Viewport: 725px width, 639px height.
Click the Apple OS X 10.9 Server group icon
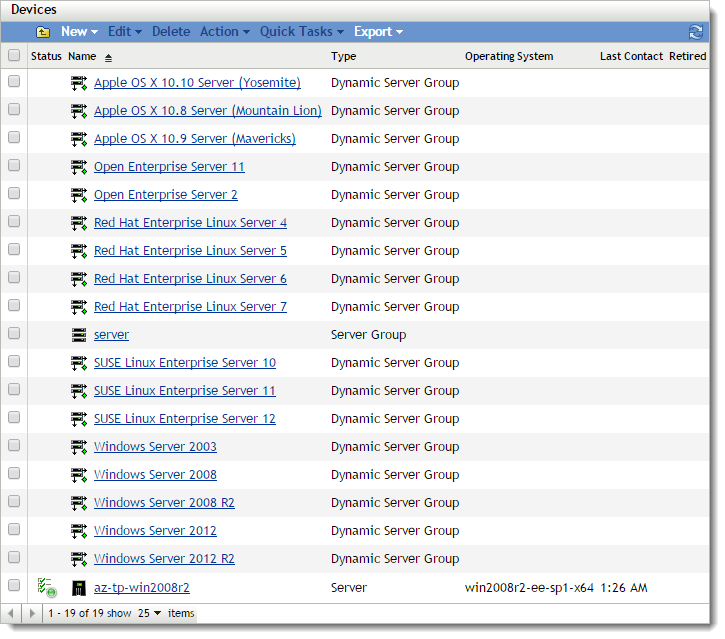[x=79, y=139]
